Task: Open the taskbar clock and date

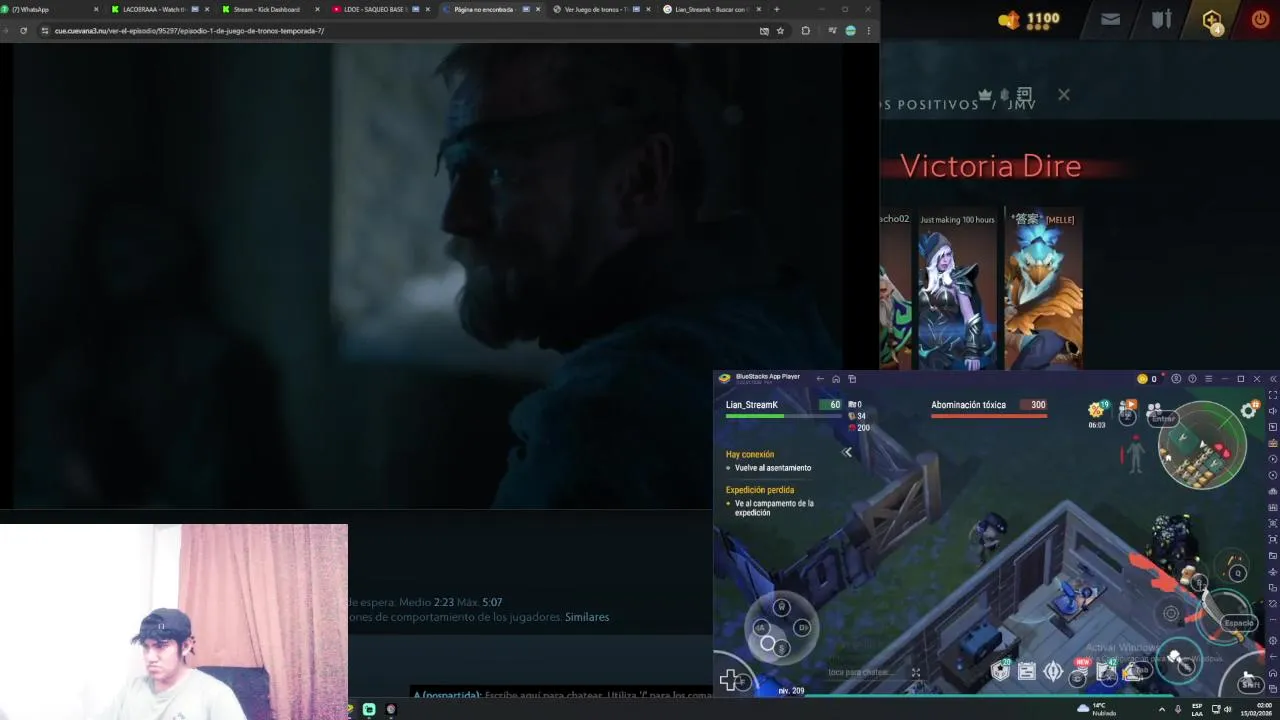Action: point(1256,709)
